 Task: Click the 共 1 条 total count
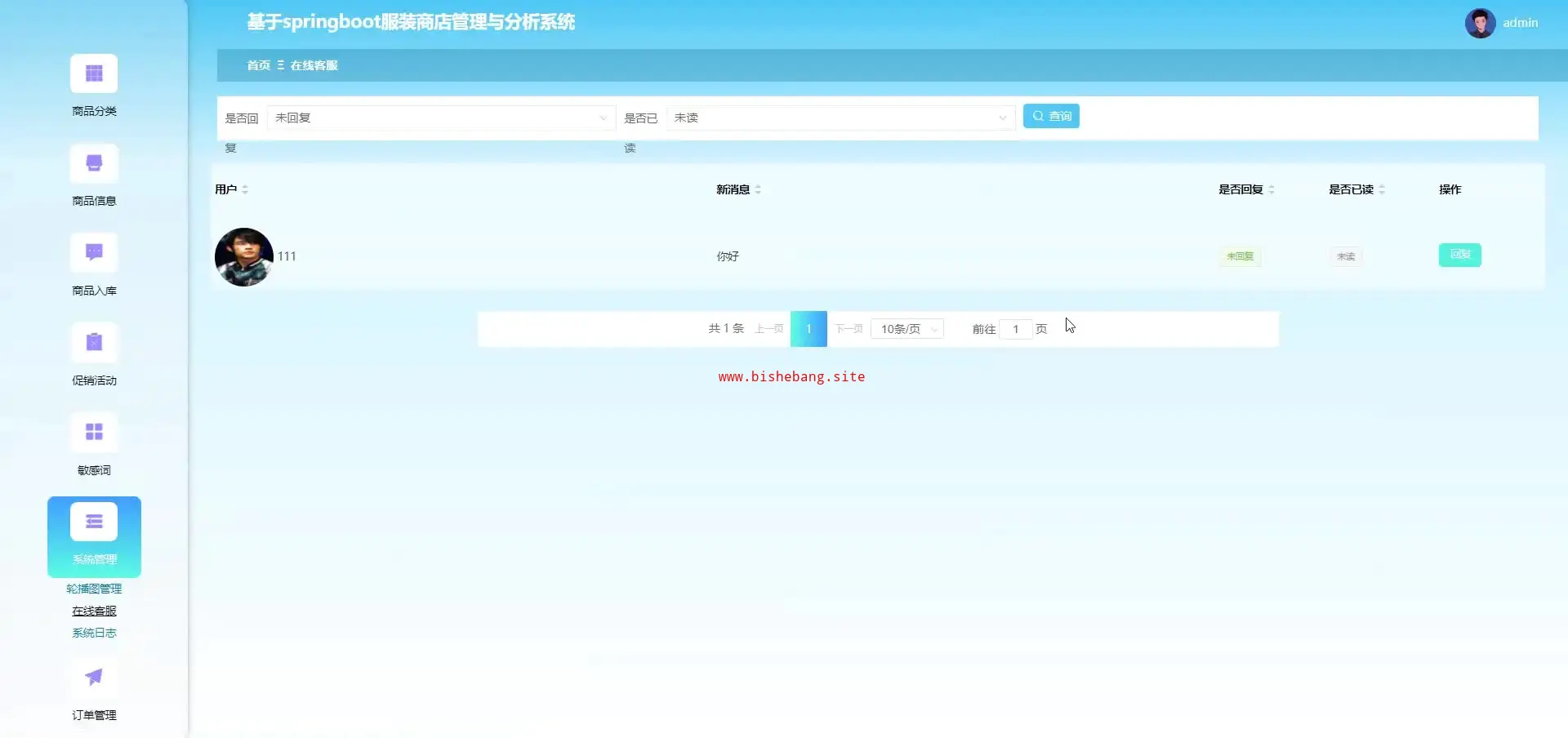point(726,328)
